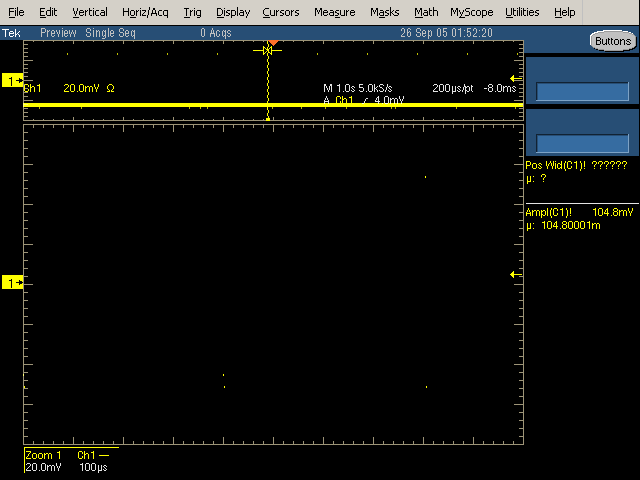Open the Trig menu
Viewport: 640px width, 480px height.
(192, 12)
